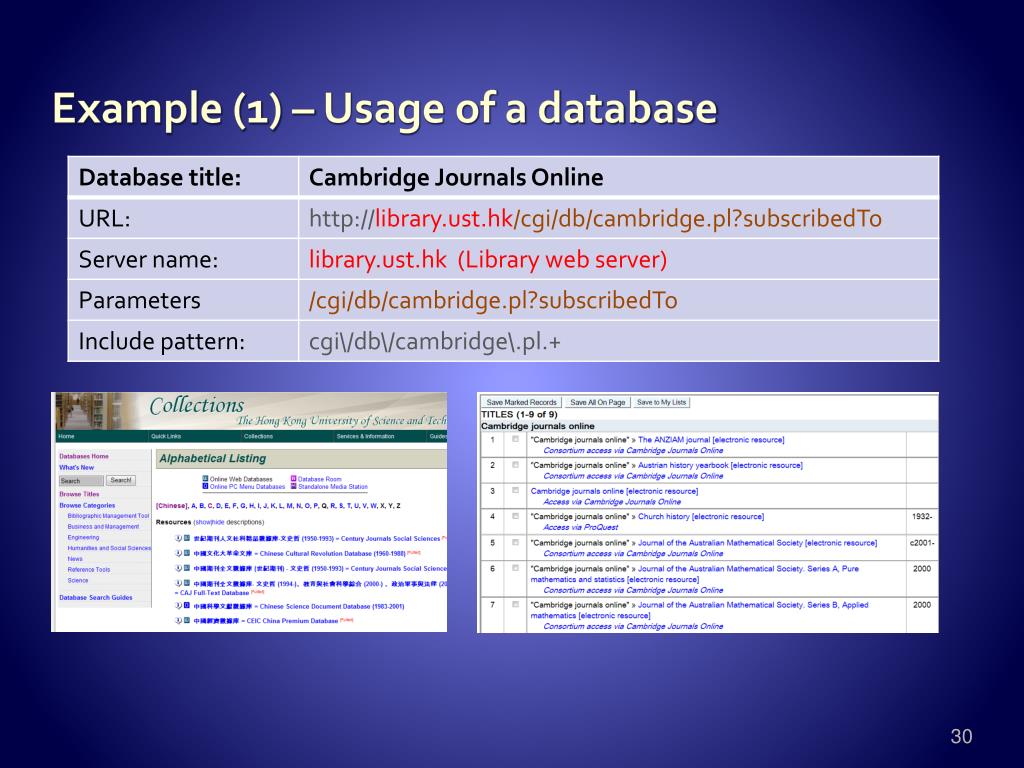Viewport: 1024px width, 768px height.
Task: Select the Science category link
Action: pos(78,580)
